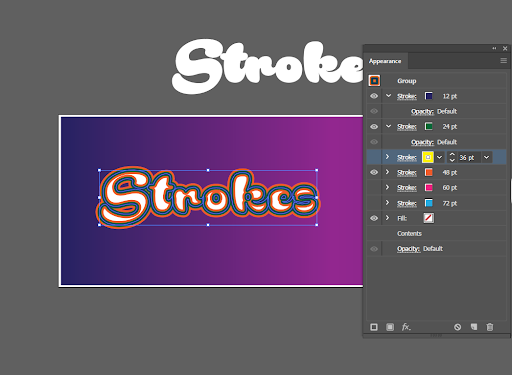Click the Clear Appearance icon
This screenshot has height=375, width=512.
tap(458, 327)
